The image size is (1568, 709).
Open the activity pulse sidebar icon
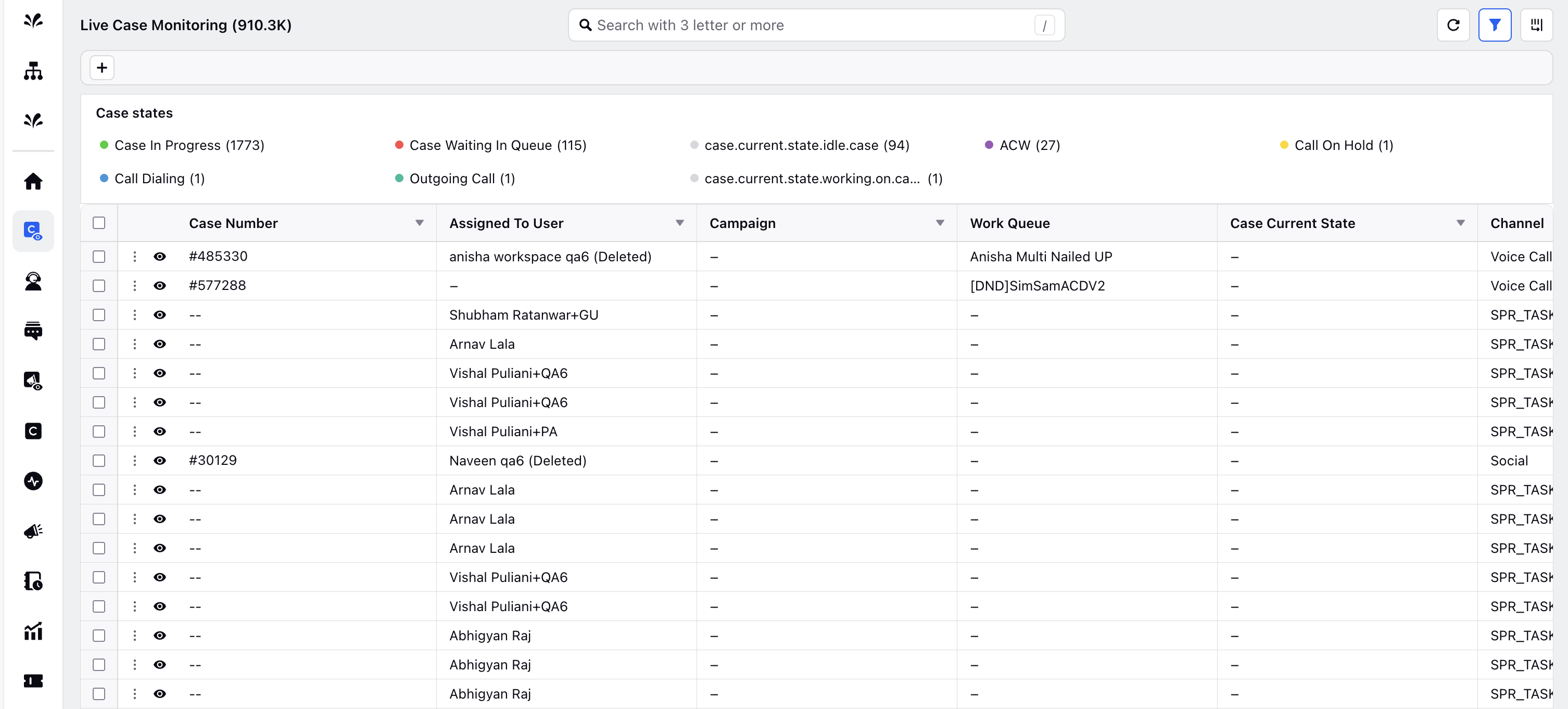tap(33, 481)
